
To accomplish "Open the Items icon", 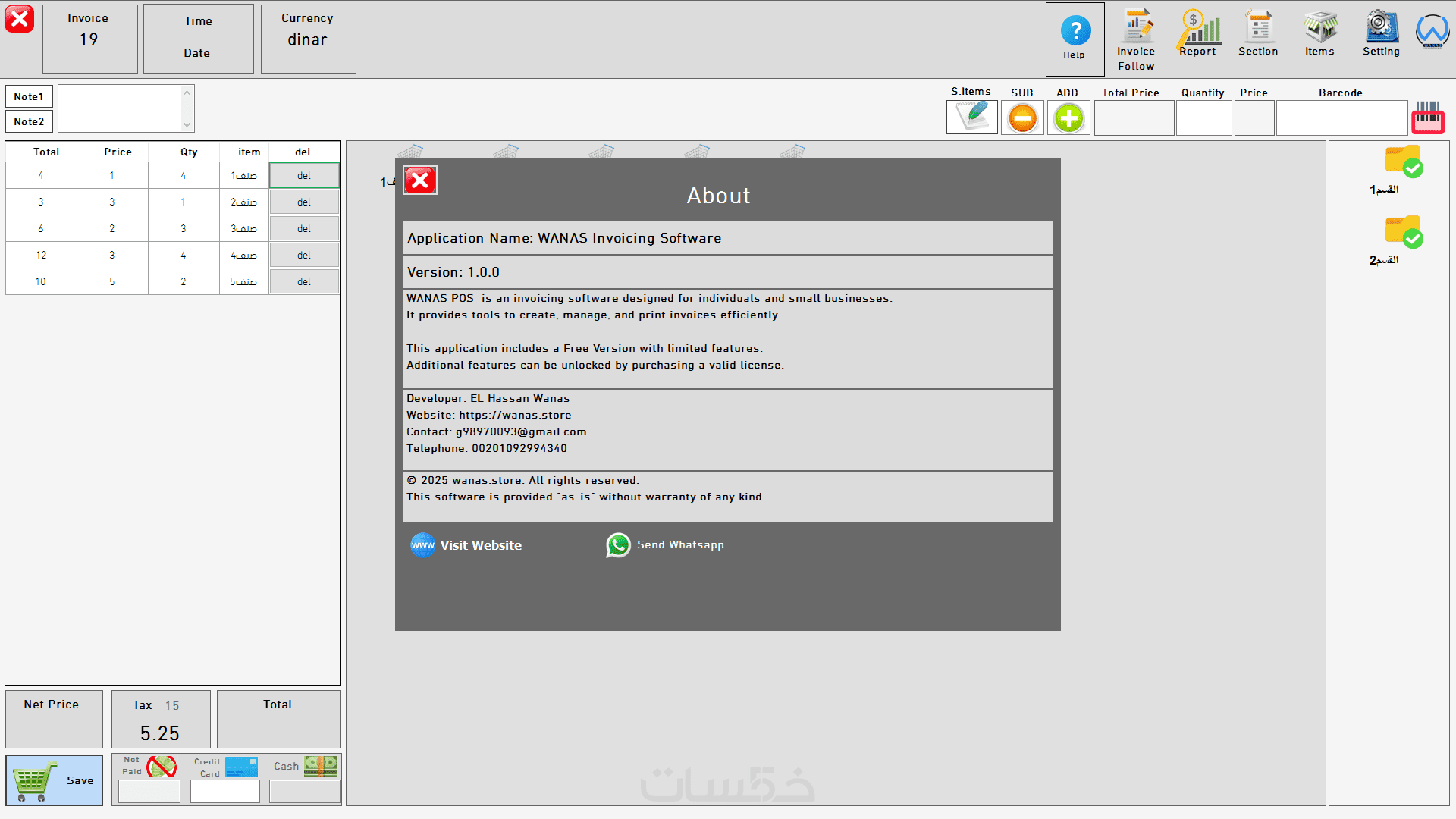I will coord(1320,27).
